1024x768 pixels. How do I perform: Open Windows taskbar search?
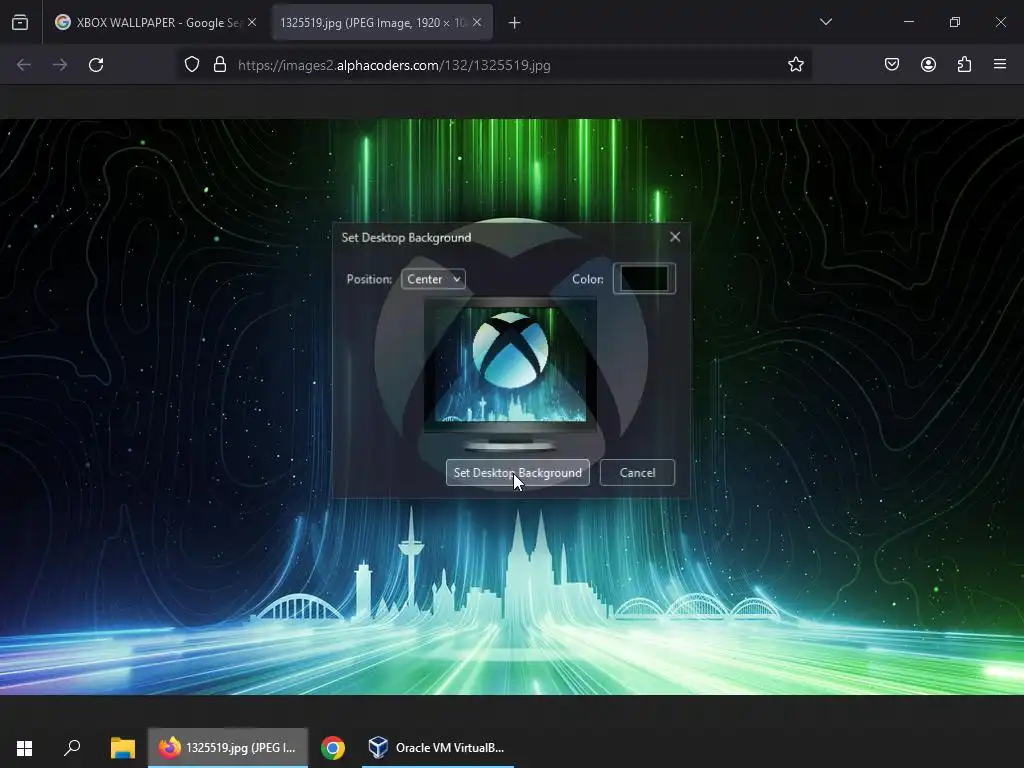(72, 748)
